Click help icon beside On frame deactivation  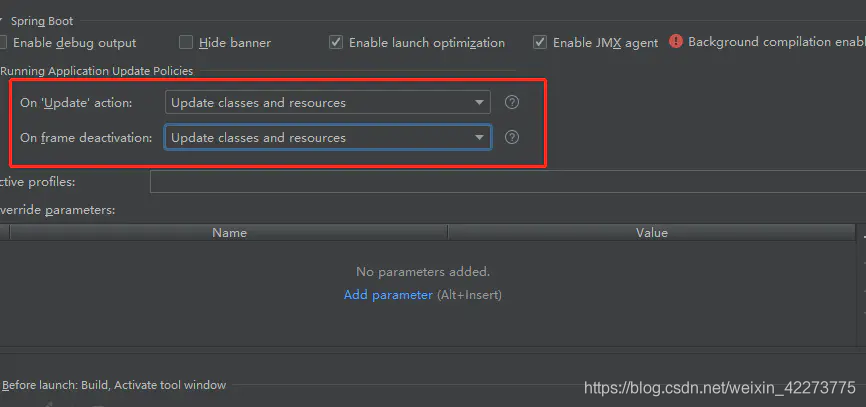(512, 137)
